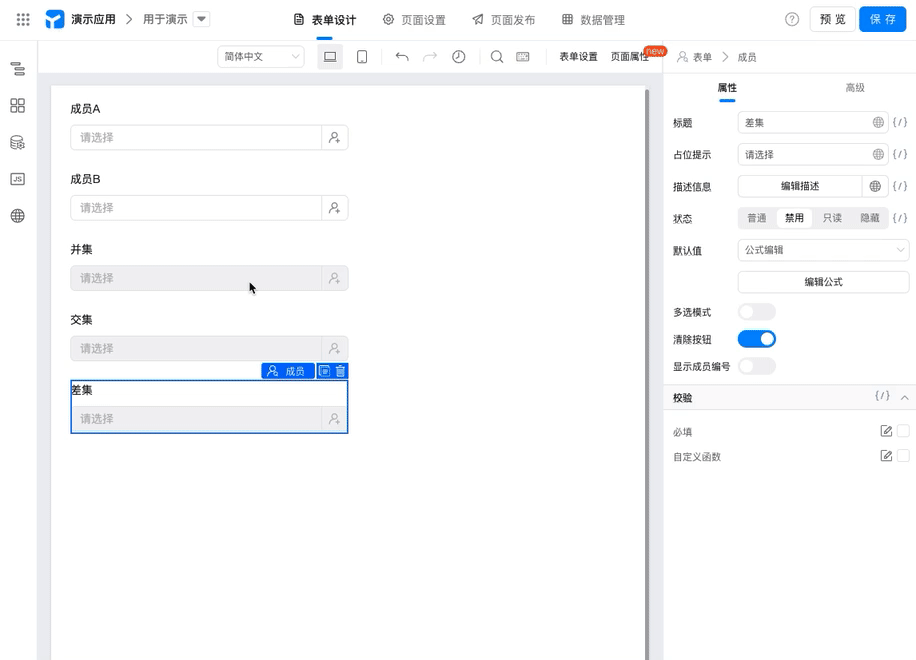Check the 必填 validation checkbox
Screen dimensions: 916x660
click(903, 431)
